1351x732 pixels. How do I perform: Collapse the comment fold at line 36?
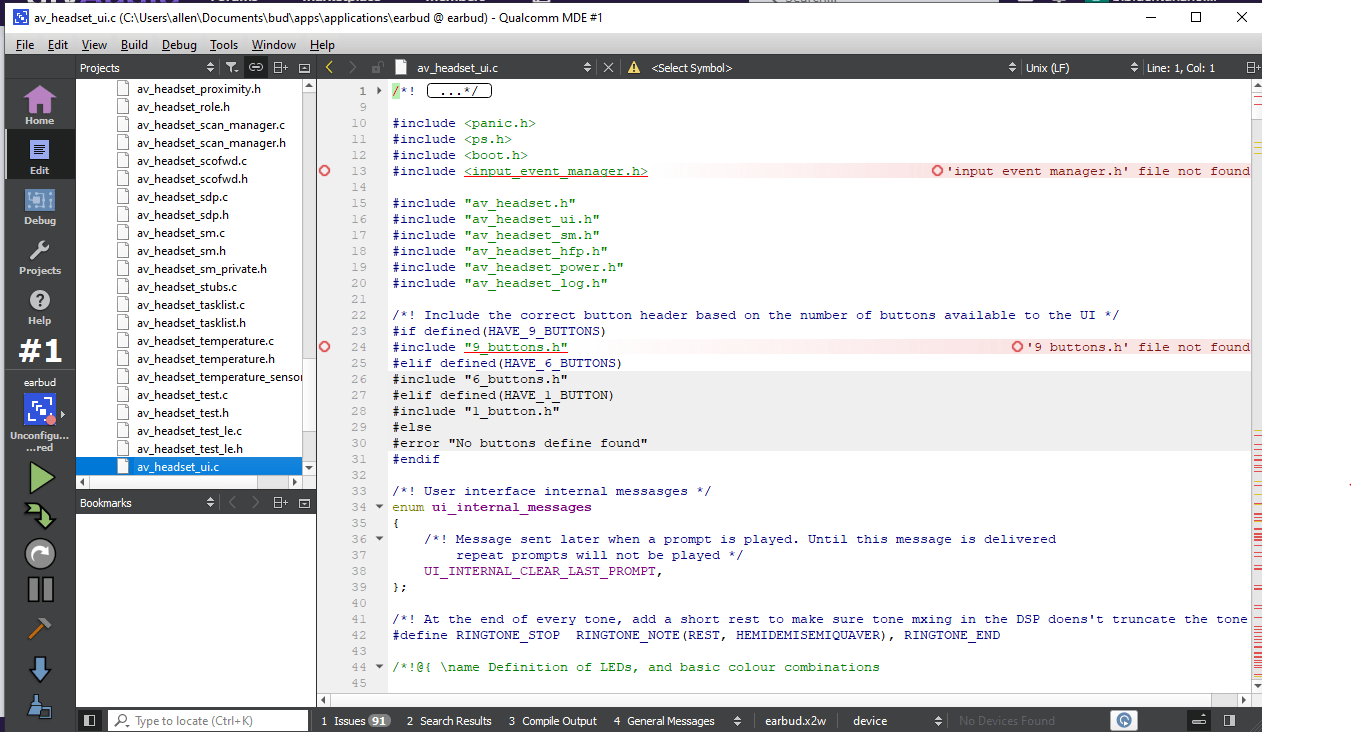coord(378,539)
